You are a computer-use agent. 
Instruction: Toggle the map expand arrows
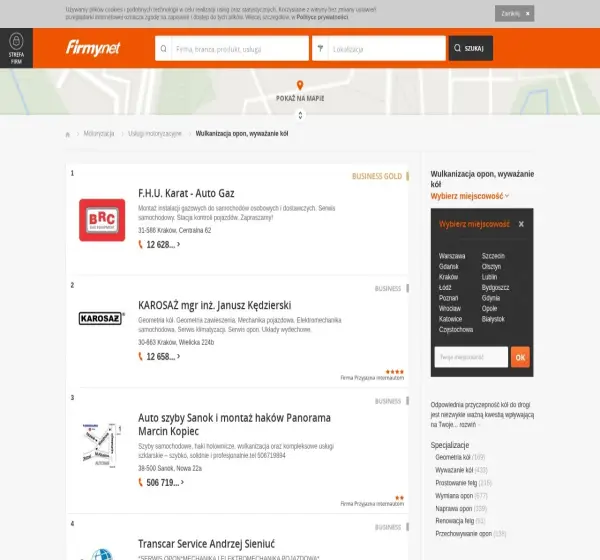point(300,115)
